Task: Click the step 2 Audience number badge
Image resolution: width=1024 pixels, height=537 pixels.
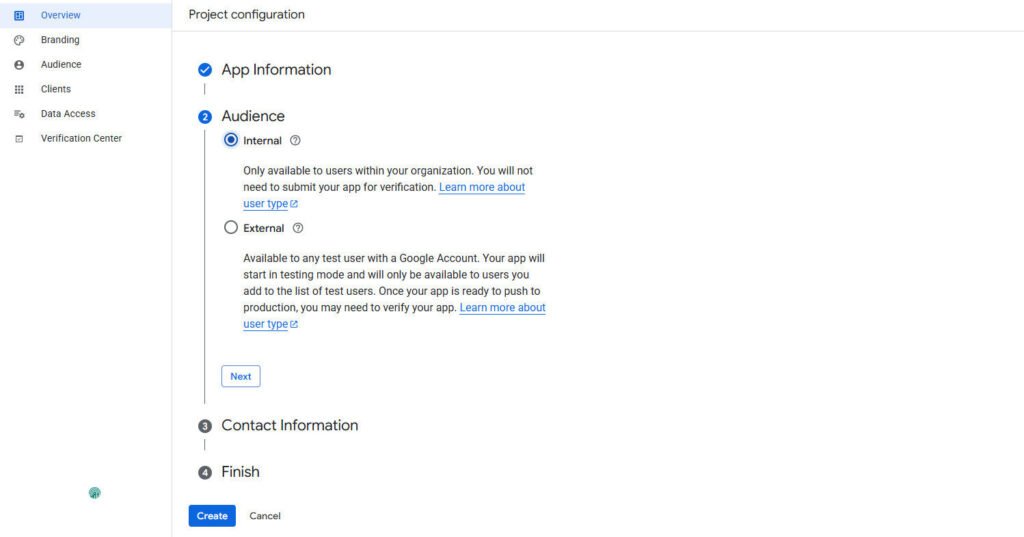Action: point(205,117)
